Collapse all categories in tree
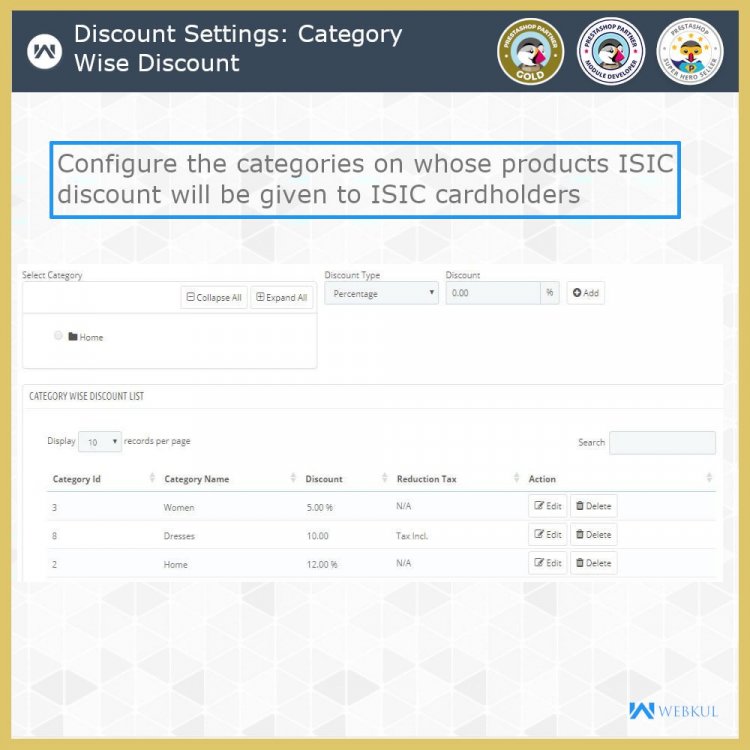The height and width of the screenshot is (750, 750). tap(214, 298)
